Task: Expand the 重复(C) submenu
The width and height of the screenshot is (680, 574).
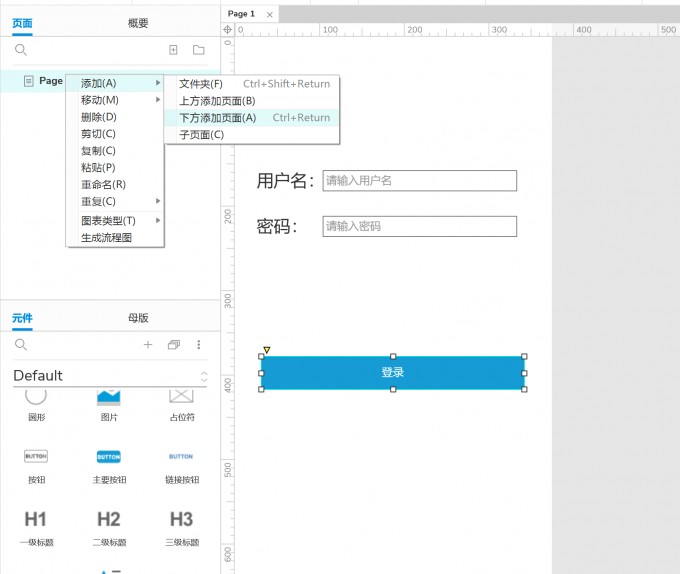Action: click(115, 202)
